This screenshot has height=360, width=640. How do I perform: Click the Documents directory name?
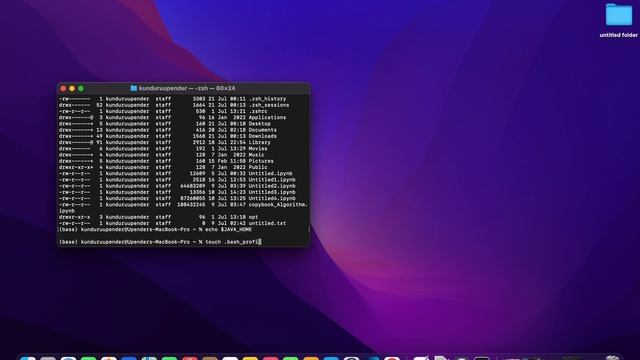pyautogui.click(x=262, y=130)
